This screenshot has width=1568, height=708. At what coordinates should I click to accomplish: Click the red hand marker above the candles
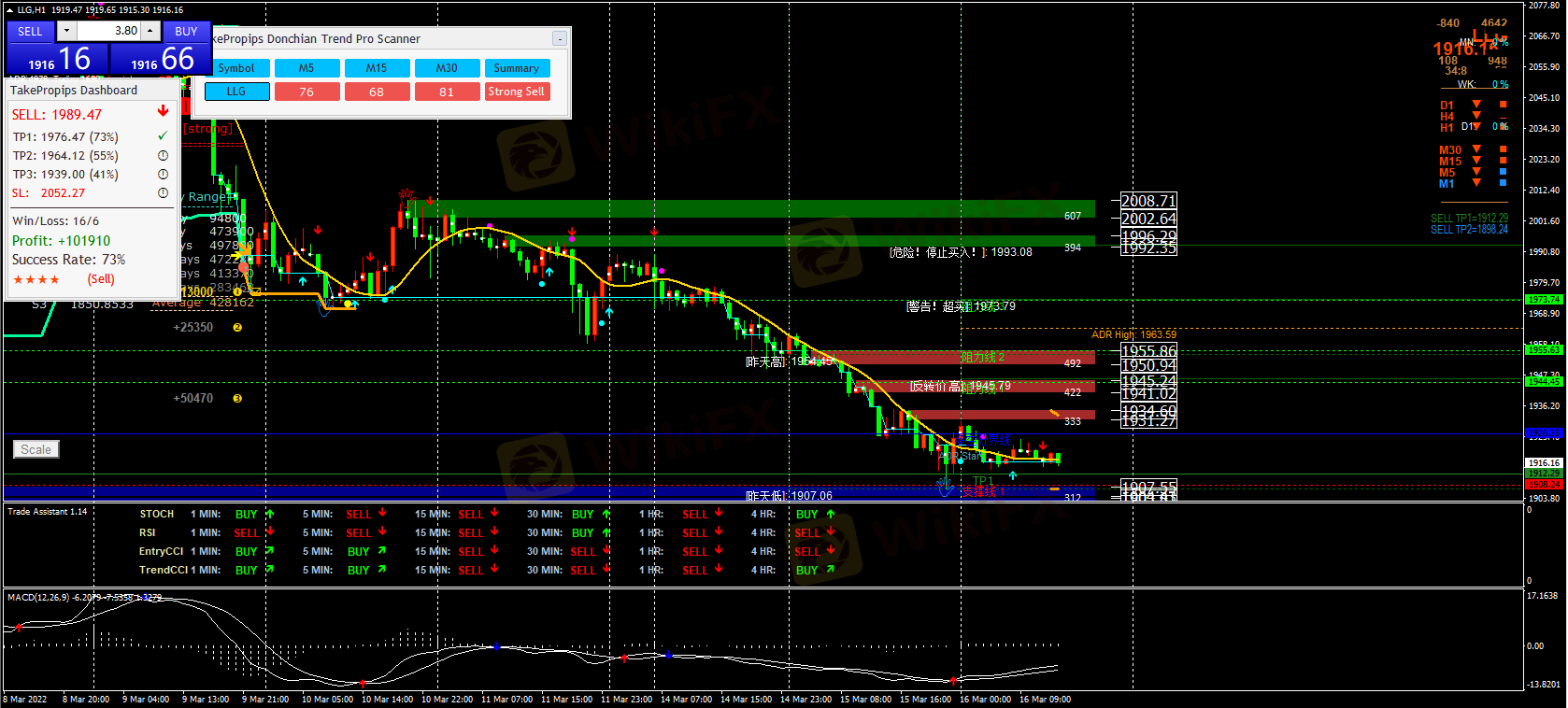[406, 194]
